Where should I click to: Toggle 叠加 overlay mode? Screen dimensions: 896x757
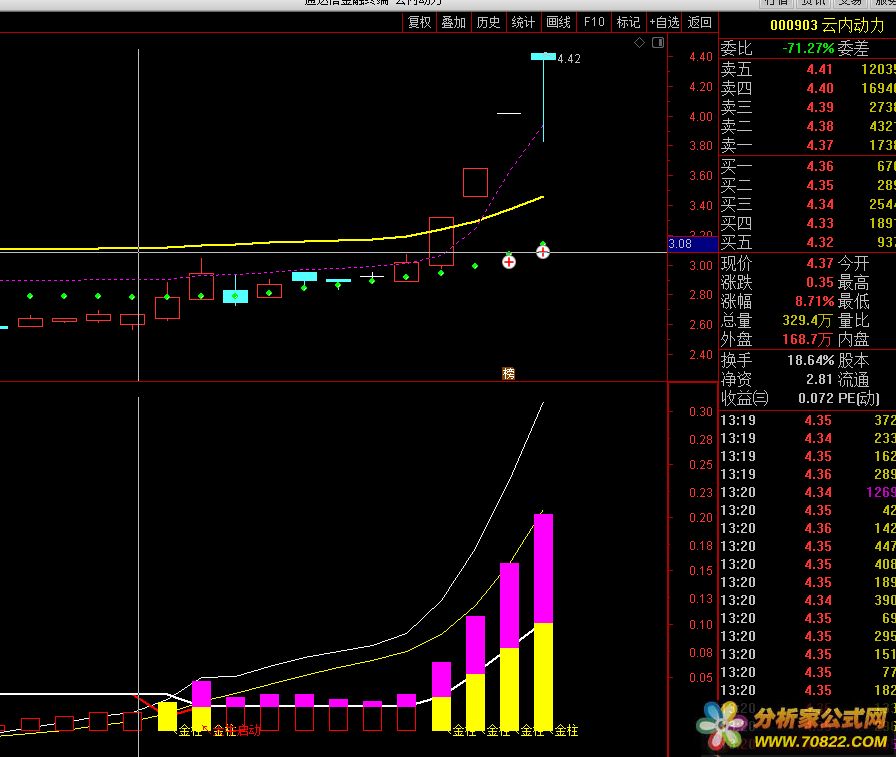[454, 22]
